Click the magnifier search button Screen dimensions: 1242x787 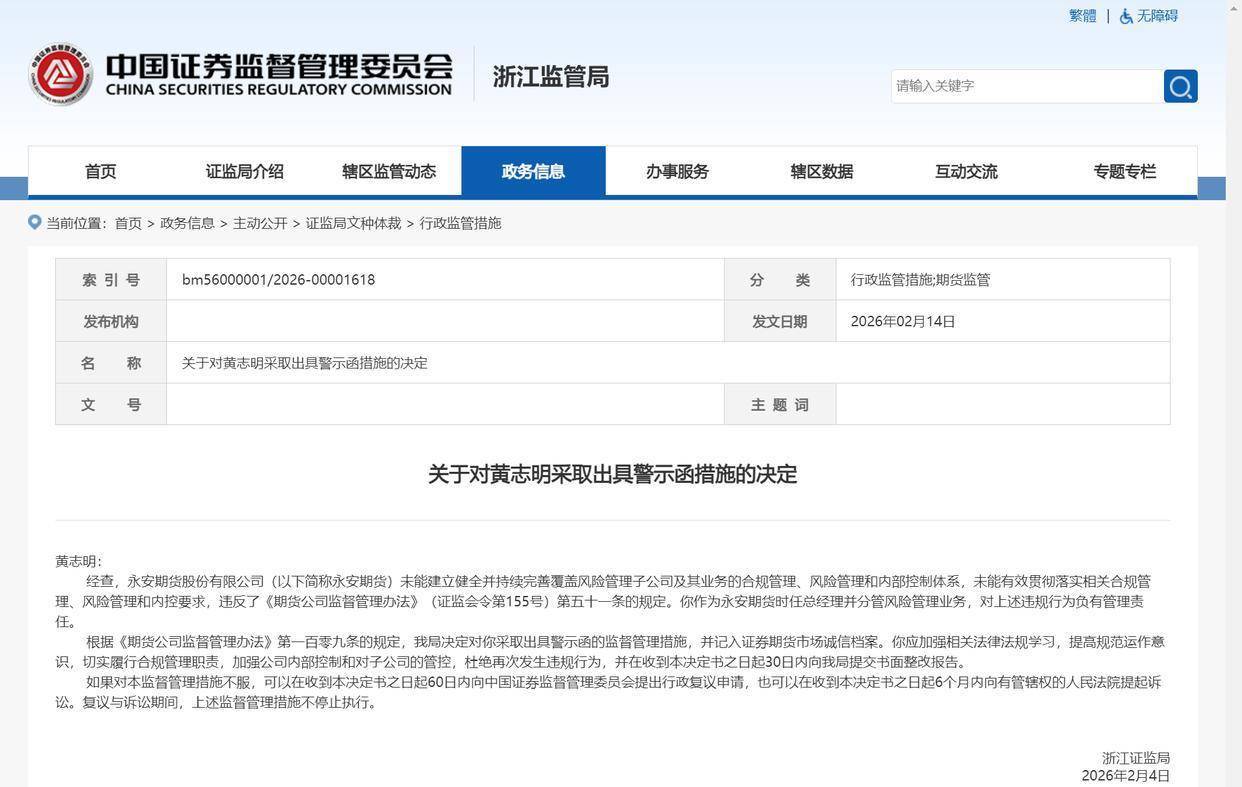1180,86
